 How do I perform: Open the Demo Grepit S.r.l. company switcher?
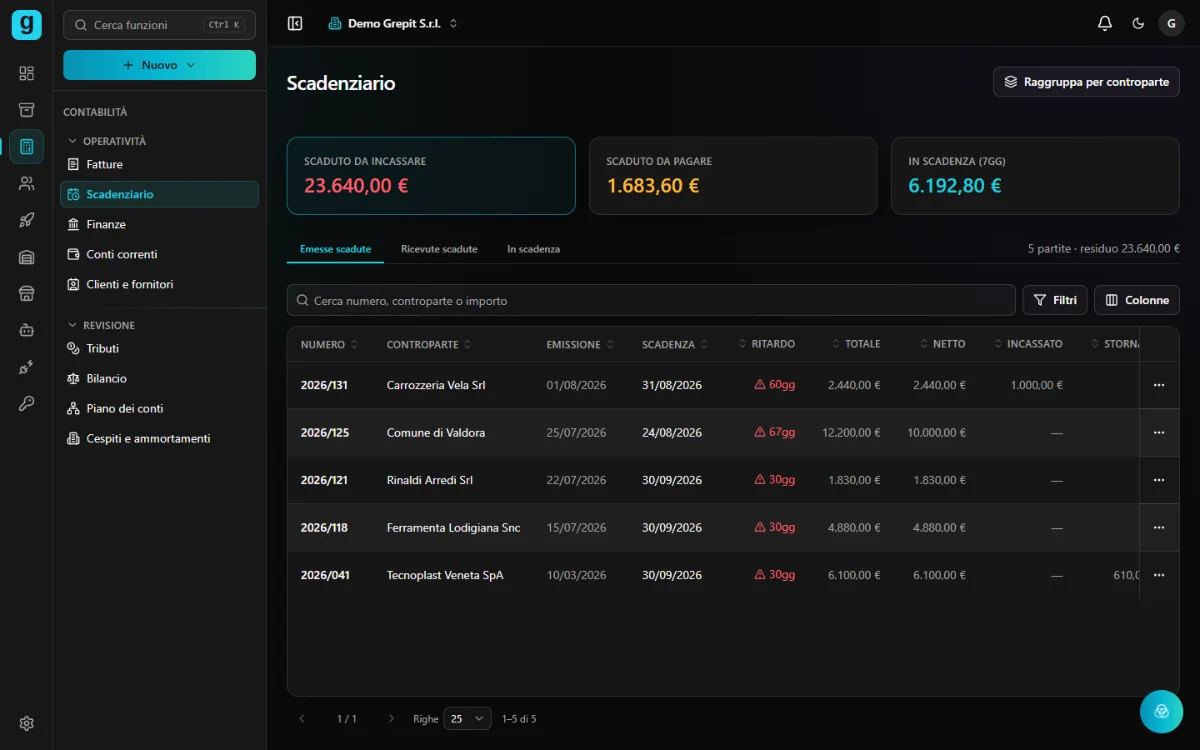click(x=393, y=23)
